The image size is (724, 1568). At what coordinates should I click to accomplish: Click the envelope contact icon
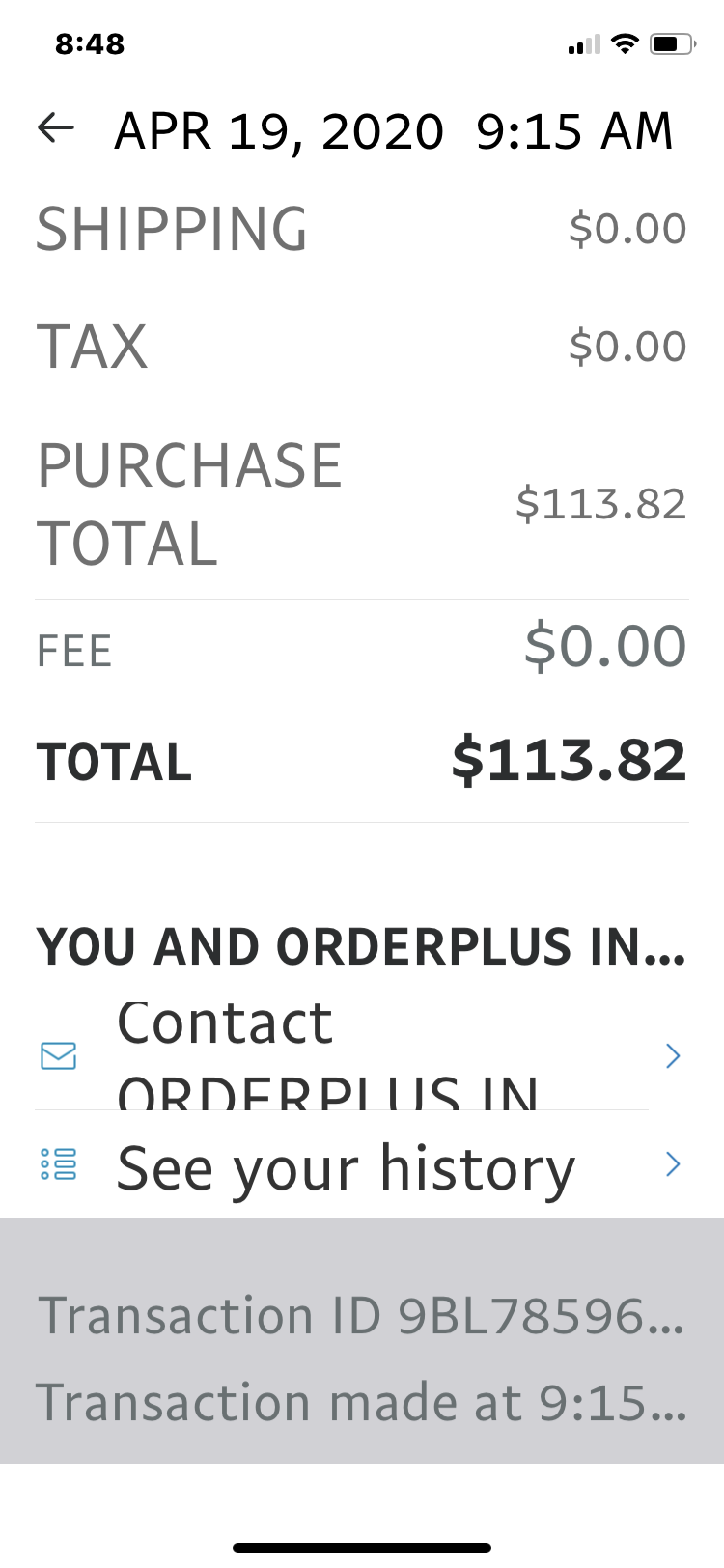click(x=59, y=1055)
